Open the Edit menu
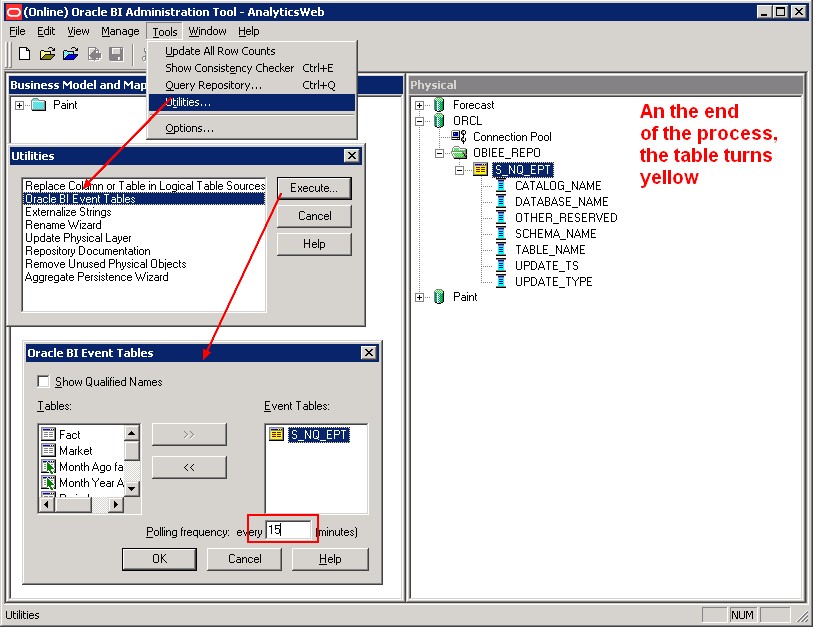 point(46,32)
